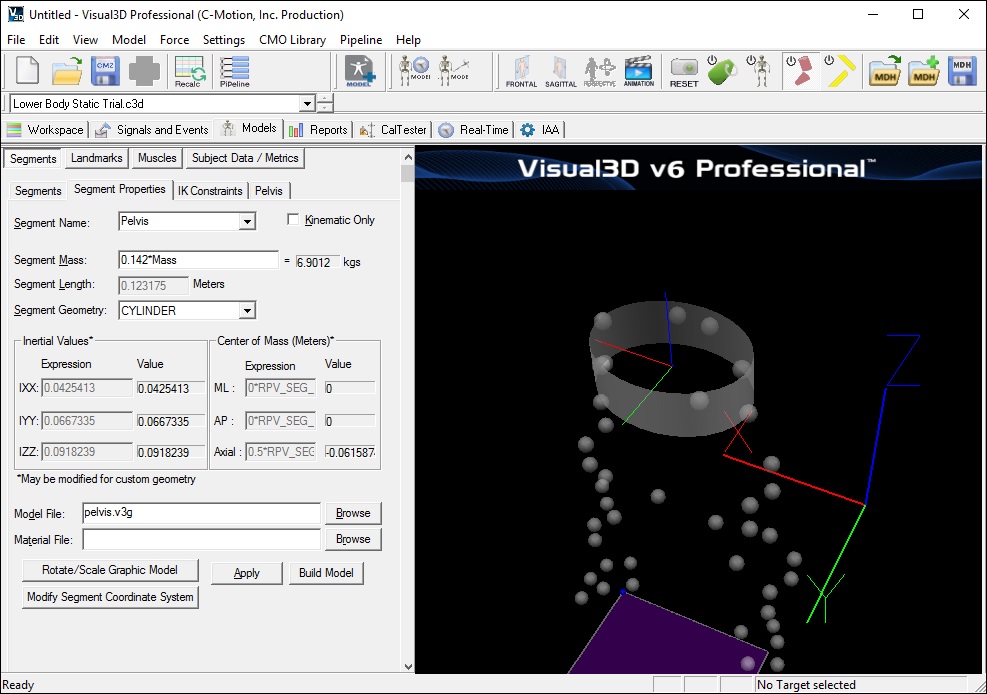Click file selector up-down spinner
The width and height of the screenshot is (987, 694).
coord(324,103)
